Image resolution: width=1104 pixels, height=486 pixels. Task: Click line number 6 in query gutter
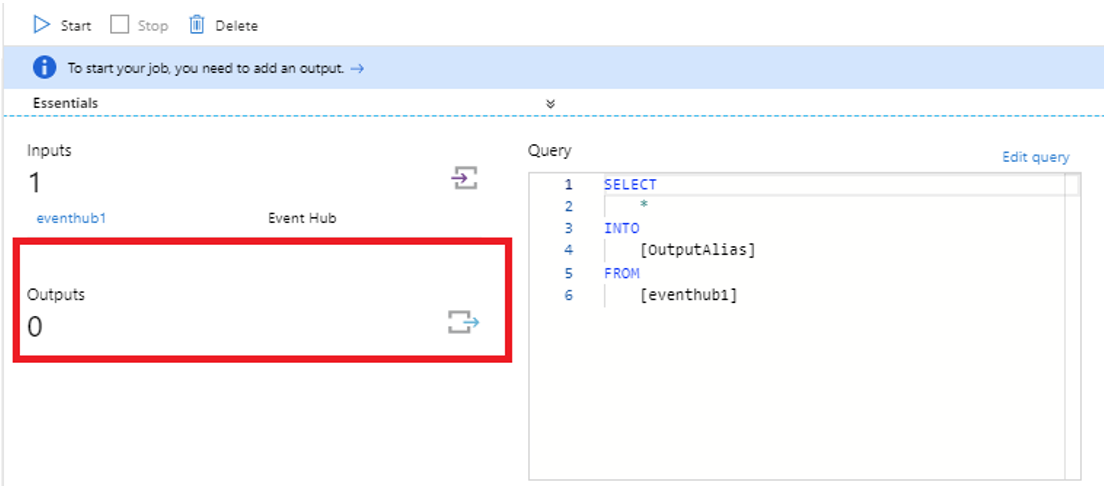point(569,295)
